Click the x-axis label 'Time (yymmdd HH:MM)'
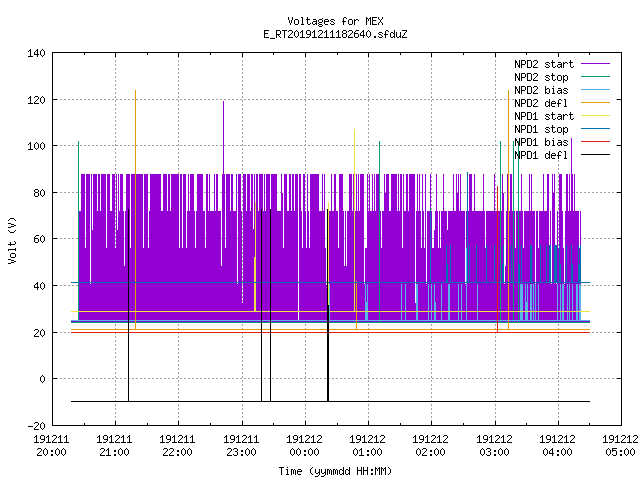 click(x=335, y=471)
